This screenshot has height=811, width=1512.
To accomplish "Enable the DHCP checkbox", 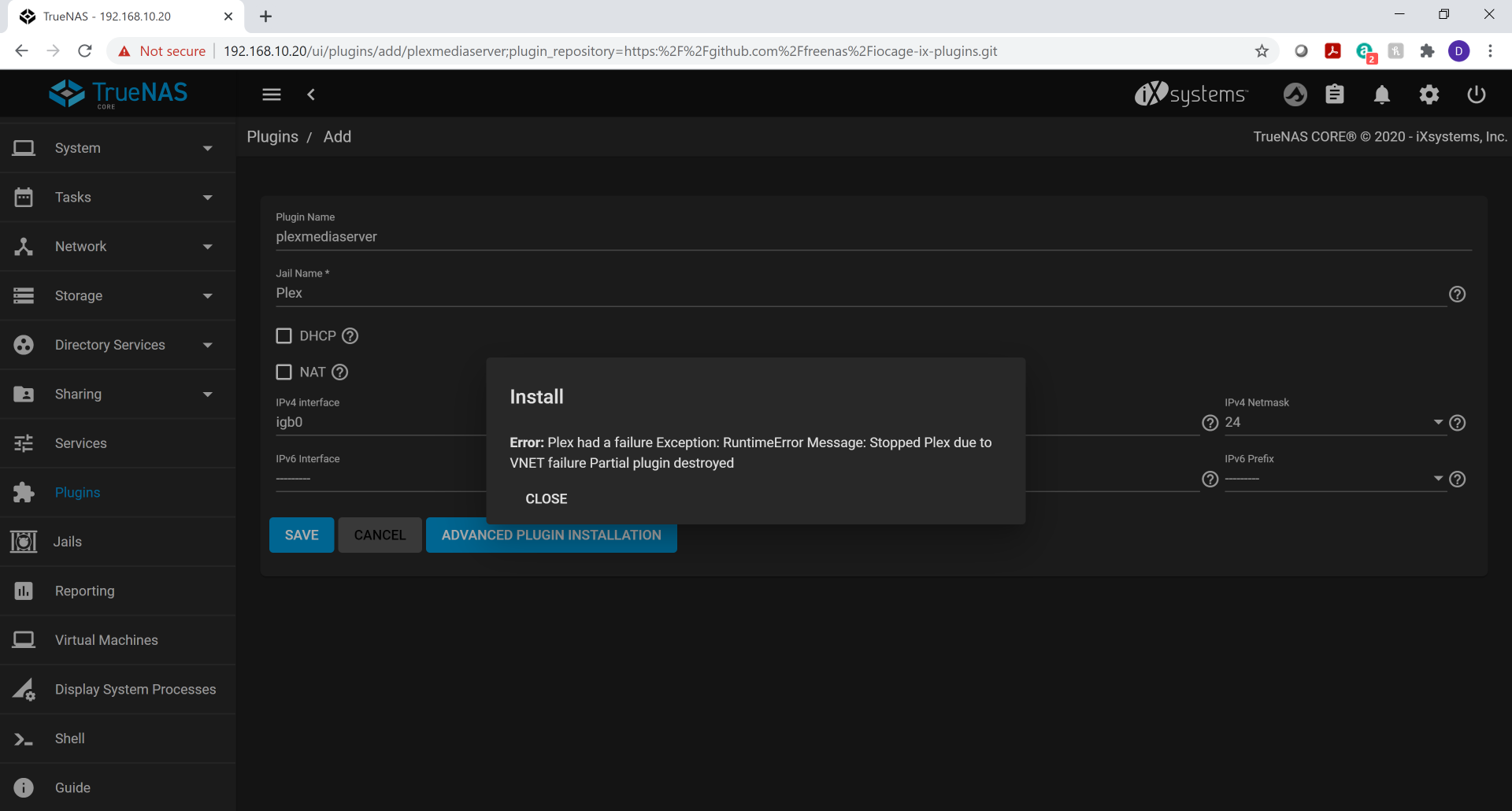I will [x=284, y=335].
